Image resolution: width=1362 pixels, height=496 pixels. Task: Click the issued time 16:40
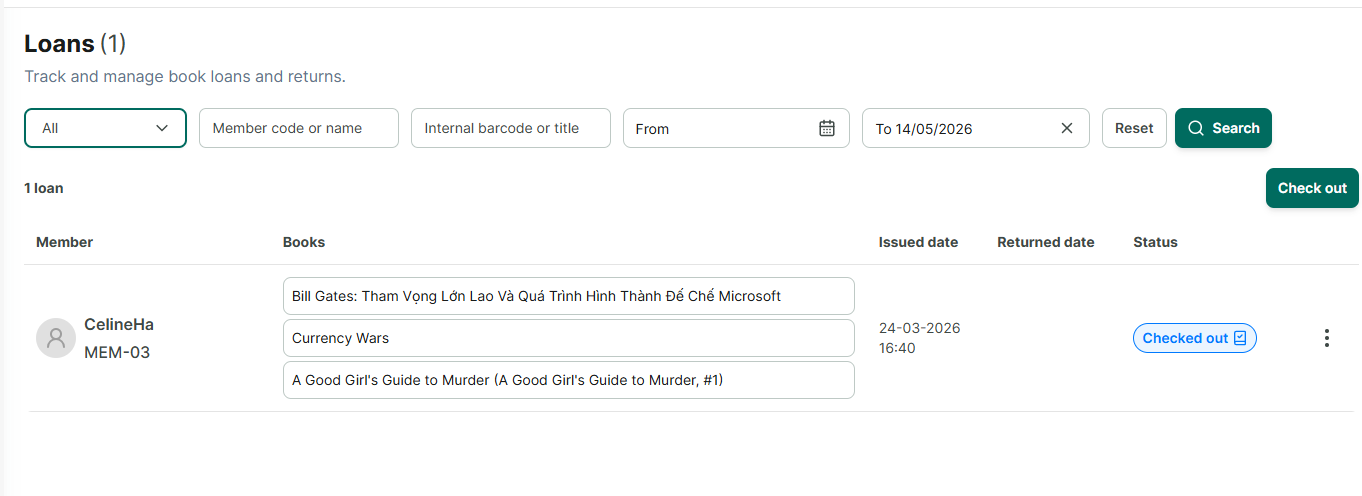[897, 348]
